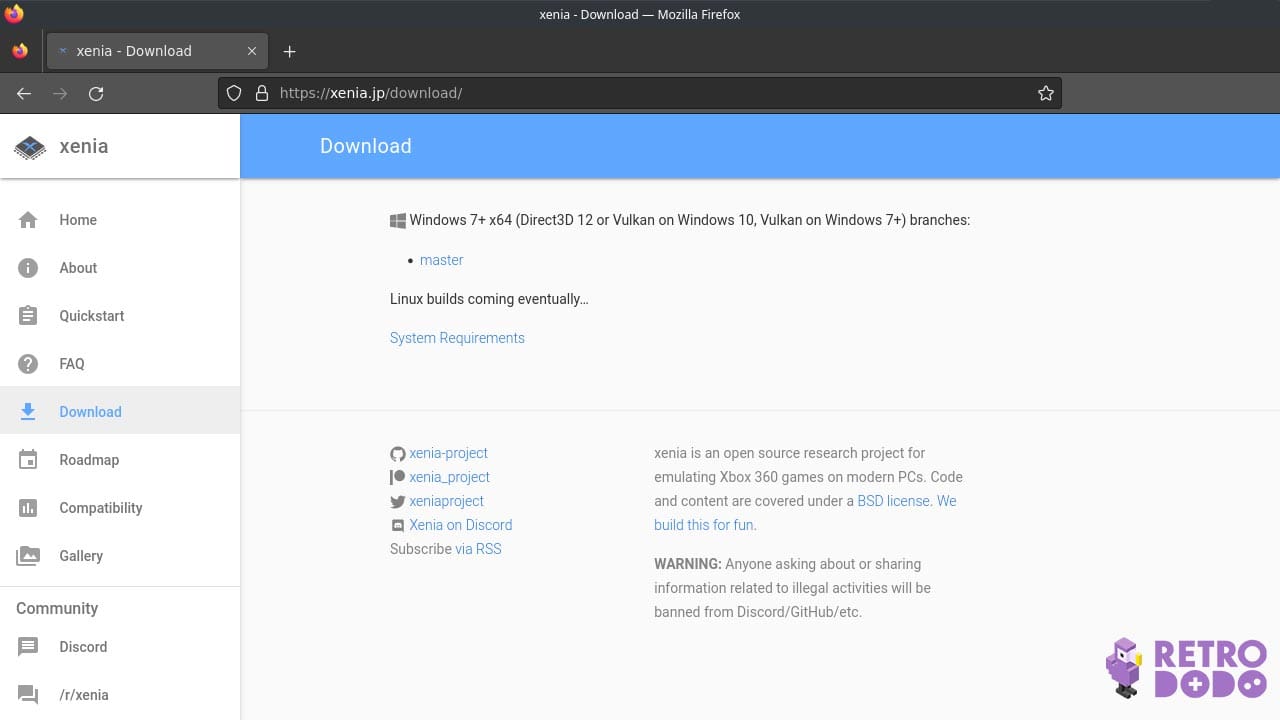Open the Xenia on Discord link
Image resolution: width=1280 pixels, height=720 pixels.
(460, 525)
